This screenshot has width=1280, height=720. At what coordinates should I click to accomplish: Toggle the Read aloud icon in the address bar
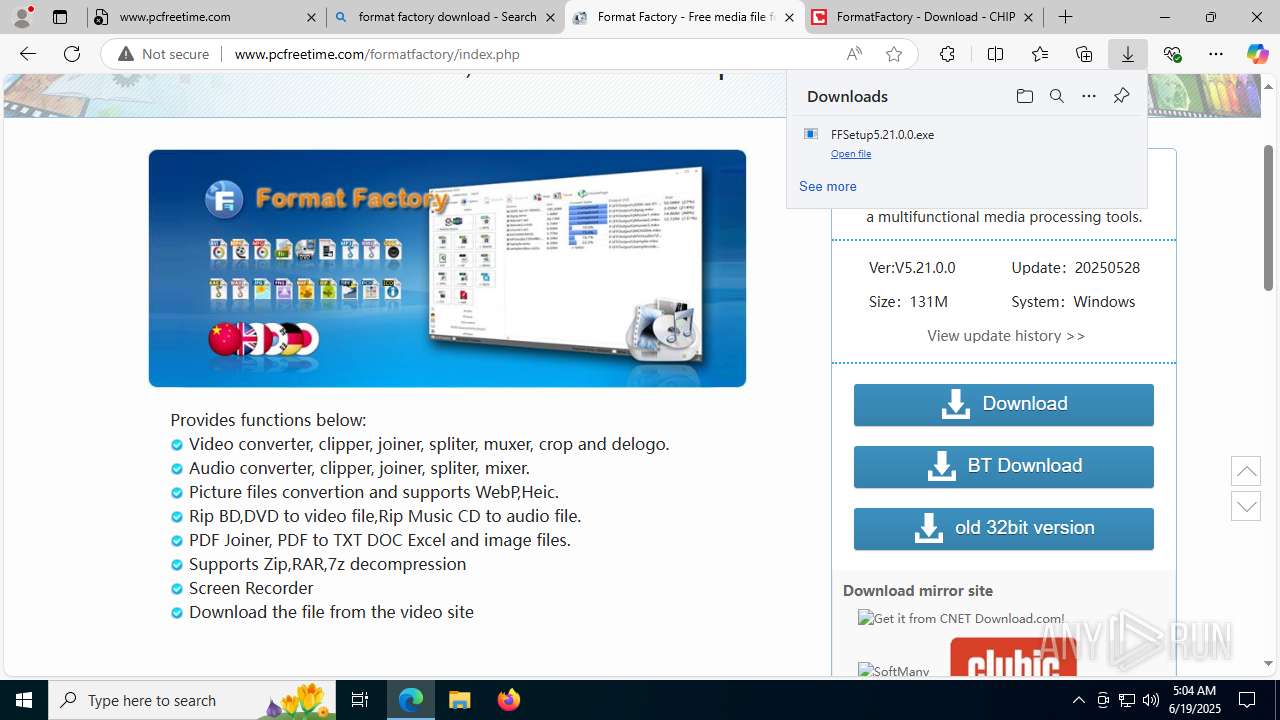[x=854, y=54]
